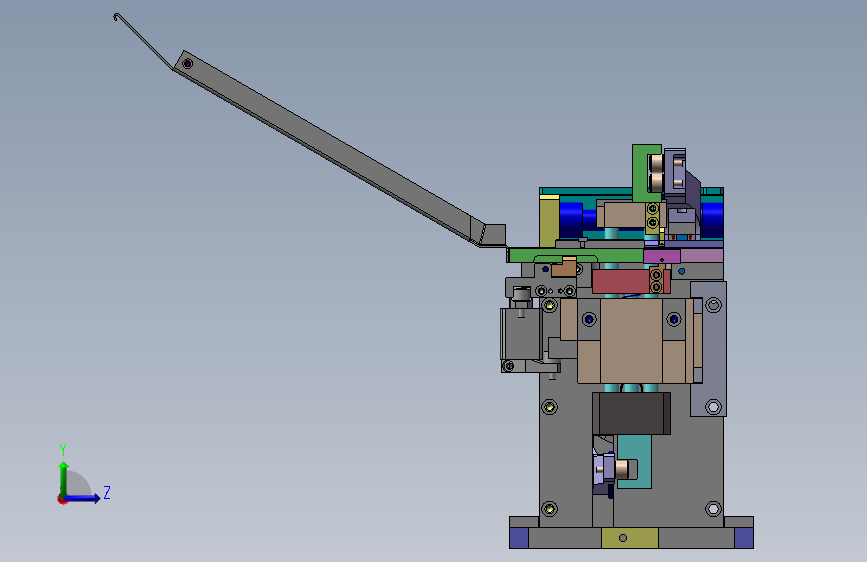Select the magenta block beside the green plate
The image size is (867, 562).
click(662, 256)
